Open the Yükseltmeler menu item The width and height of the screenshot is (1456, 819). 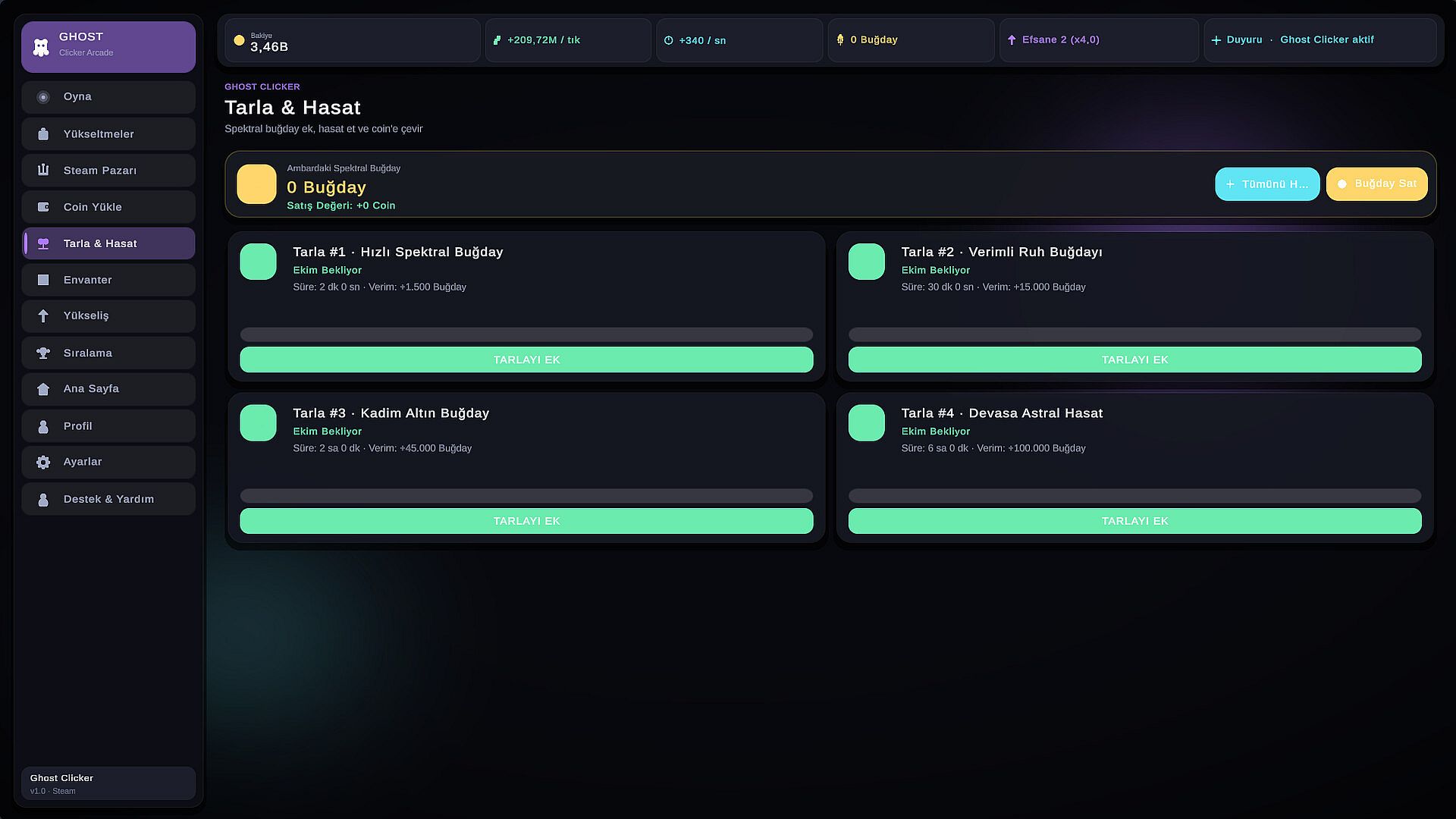(108, 134)
